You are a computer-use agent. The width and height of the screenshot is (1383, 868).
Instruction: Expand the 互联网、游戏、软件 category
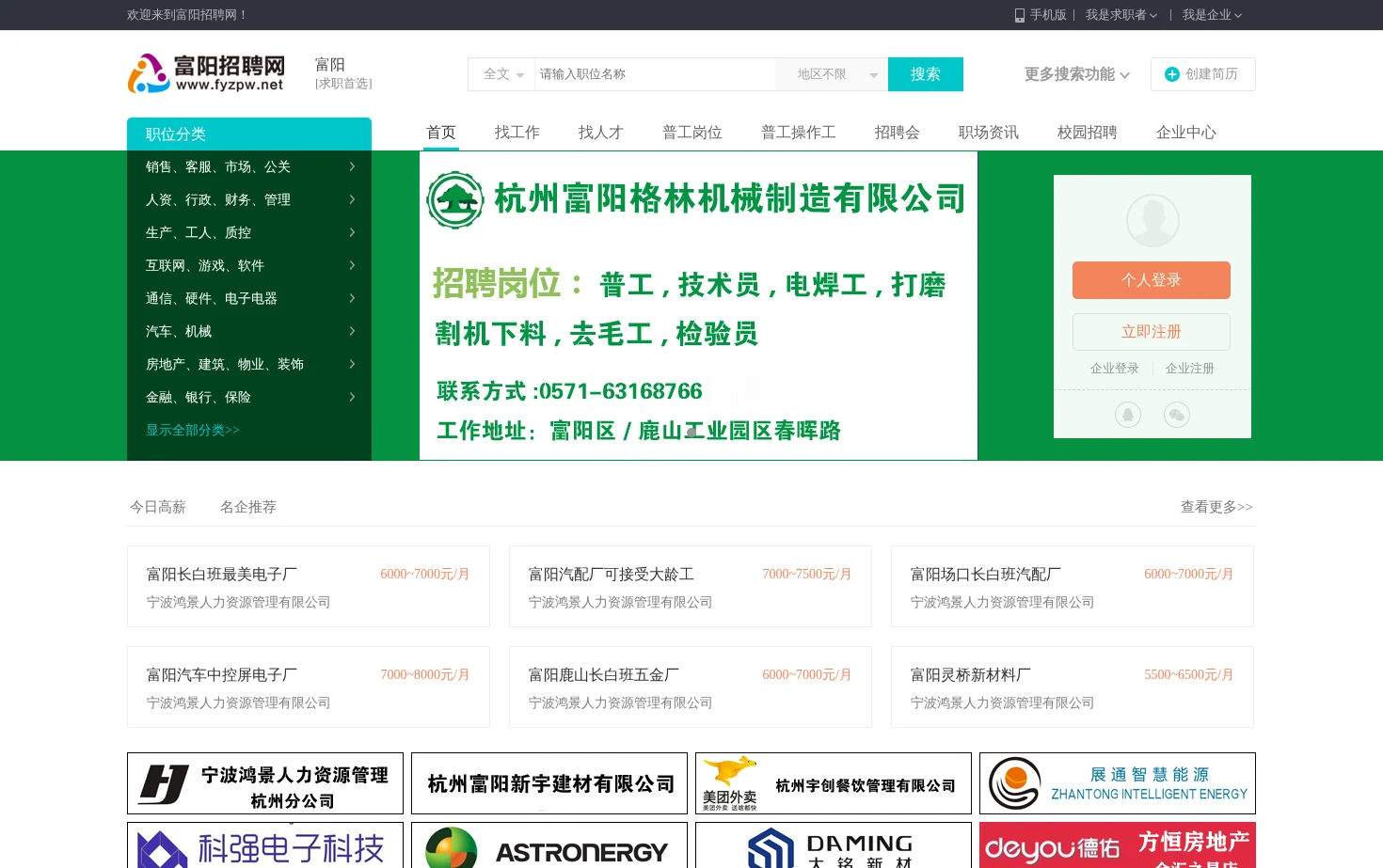coord(249,265)
